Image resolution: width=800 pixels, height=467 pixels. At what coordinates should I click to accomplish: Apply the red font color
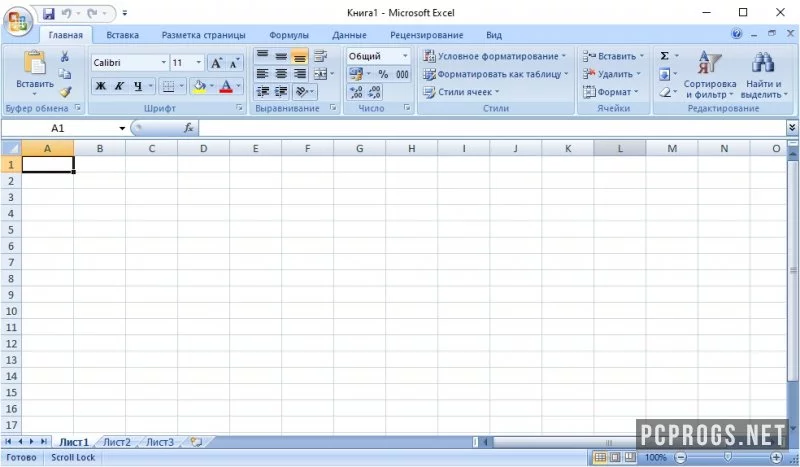click(x=226, y=86)
